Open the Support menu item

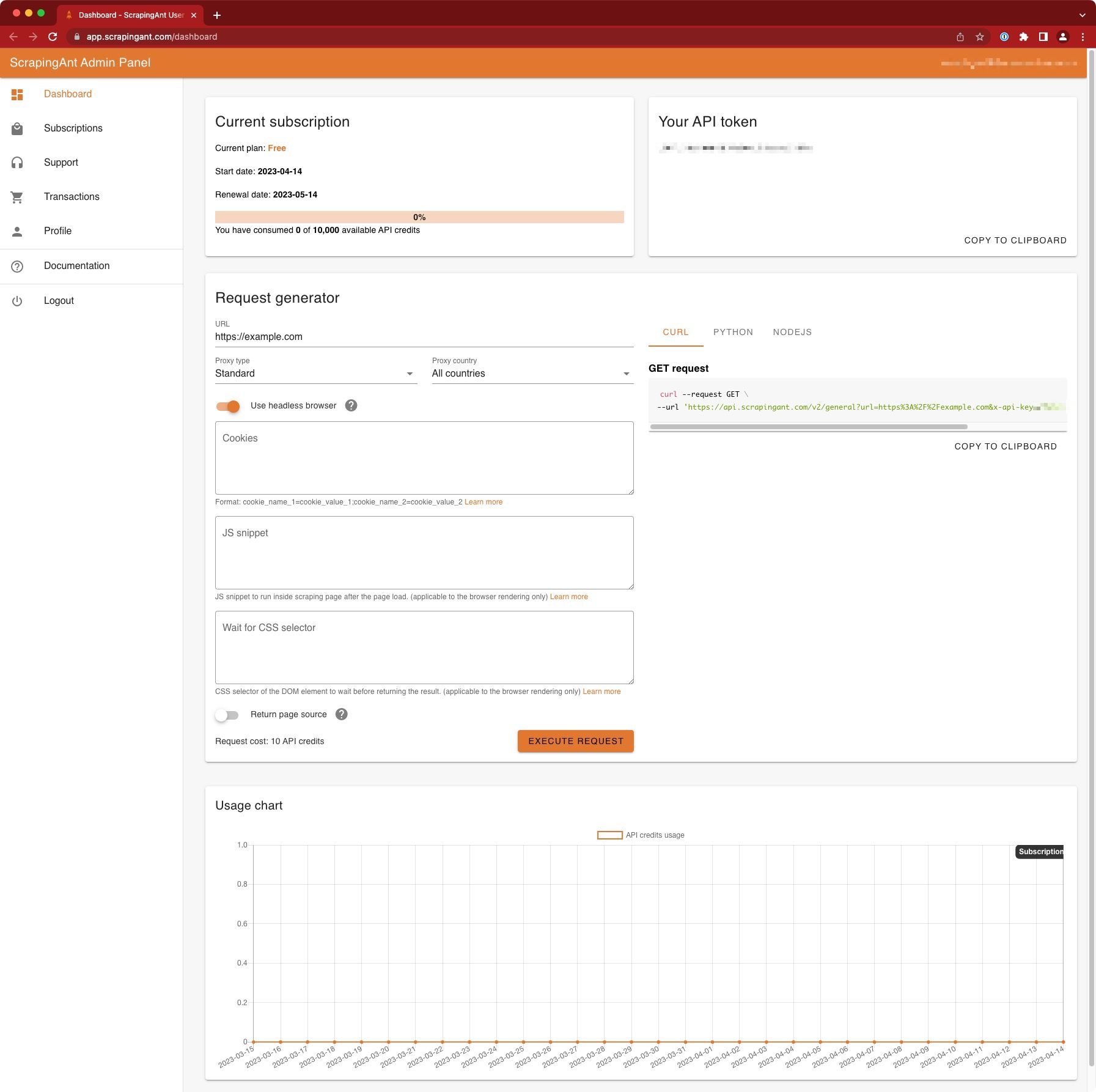92,163
